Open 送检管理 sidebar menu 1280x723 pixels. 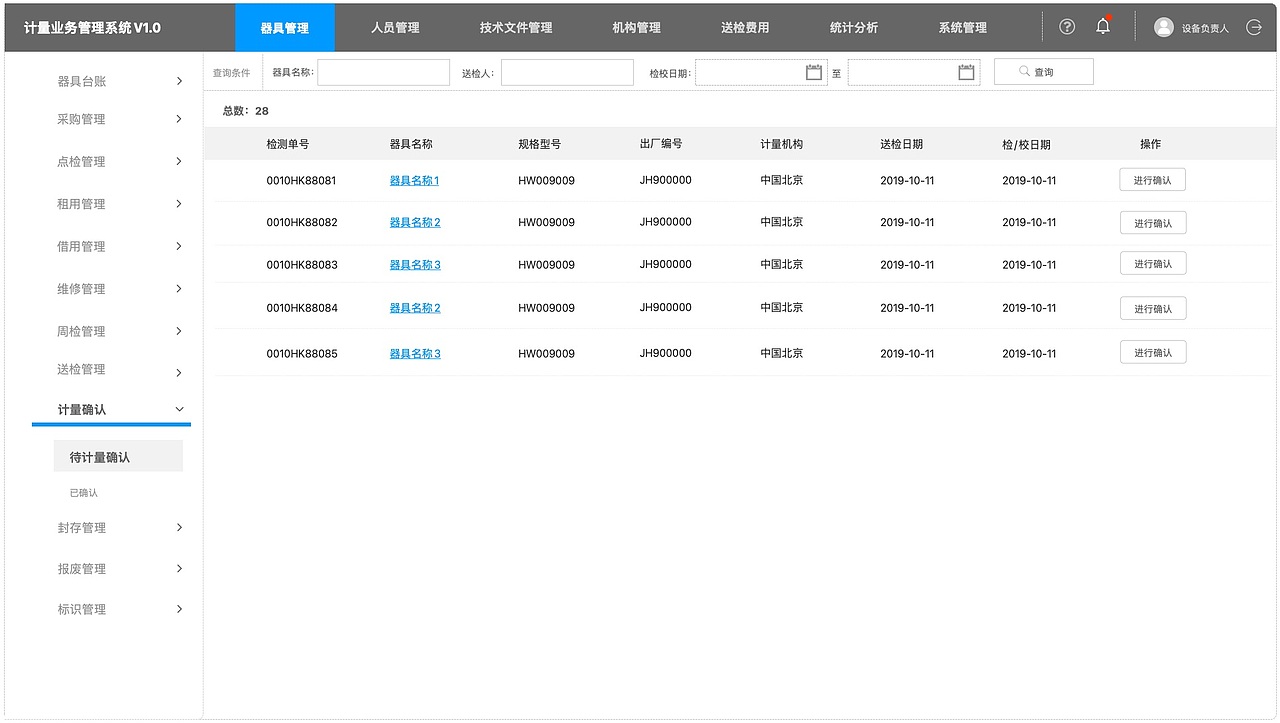[x=81, y=369]
